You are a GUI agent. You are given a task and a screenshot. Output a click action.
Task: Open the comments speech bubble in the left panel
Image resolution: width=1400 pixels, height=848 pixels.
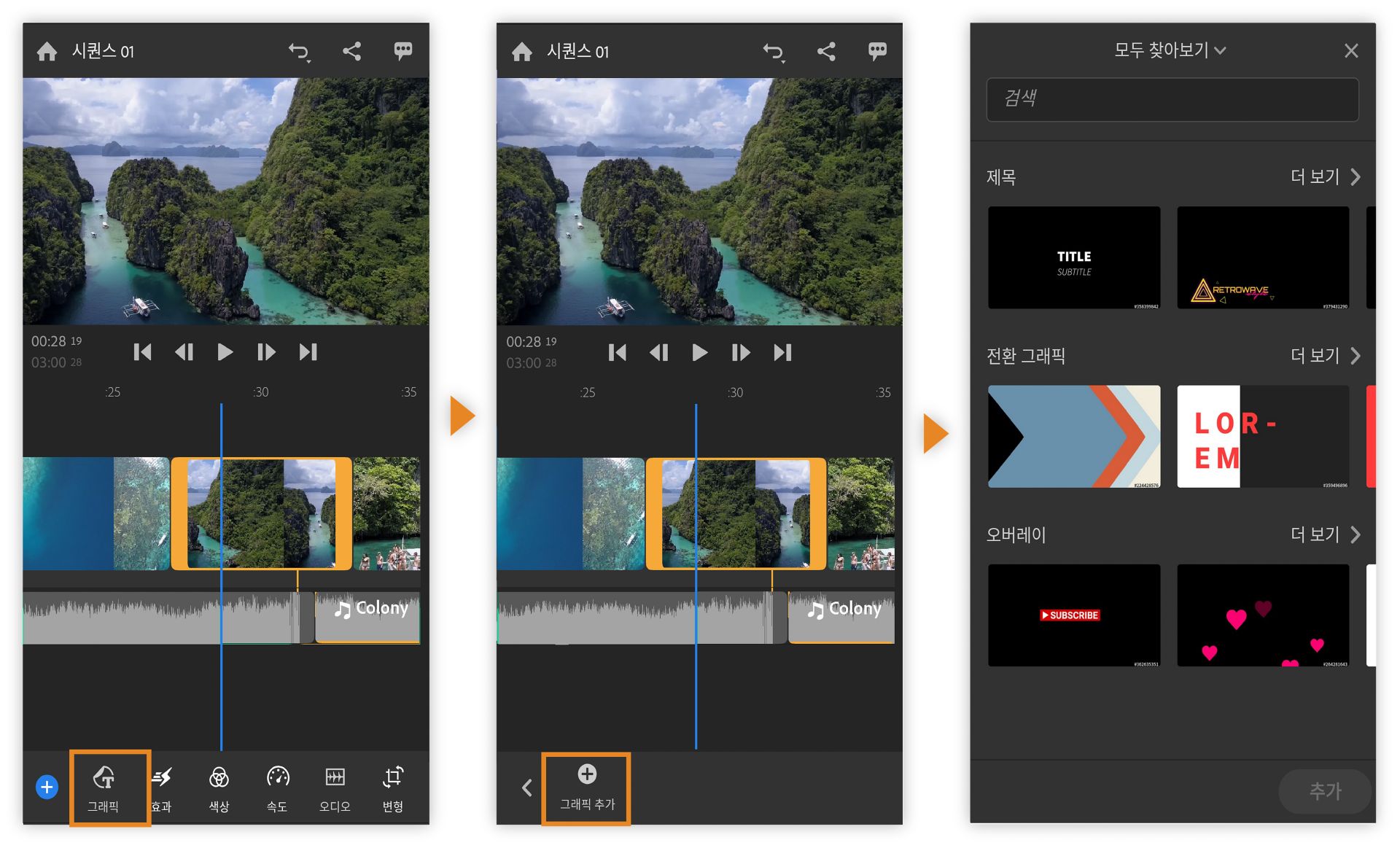(402, 50)
